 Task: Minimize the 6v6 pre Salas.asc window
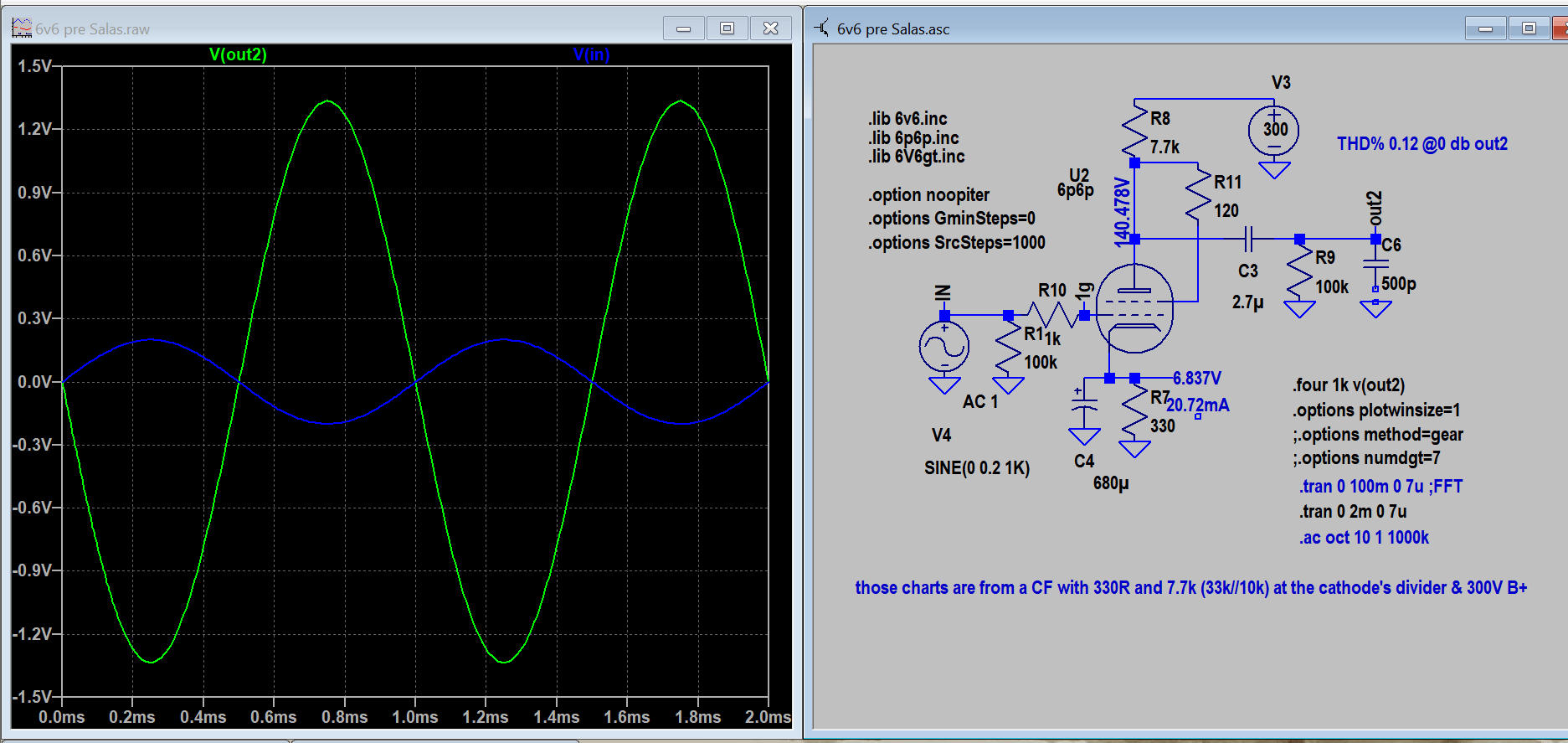[x=1486, y=28]
